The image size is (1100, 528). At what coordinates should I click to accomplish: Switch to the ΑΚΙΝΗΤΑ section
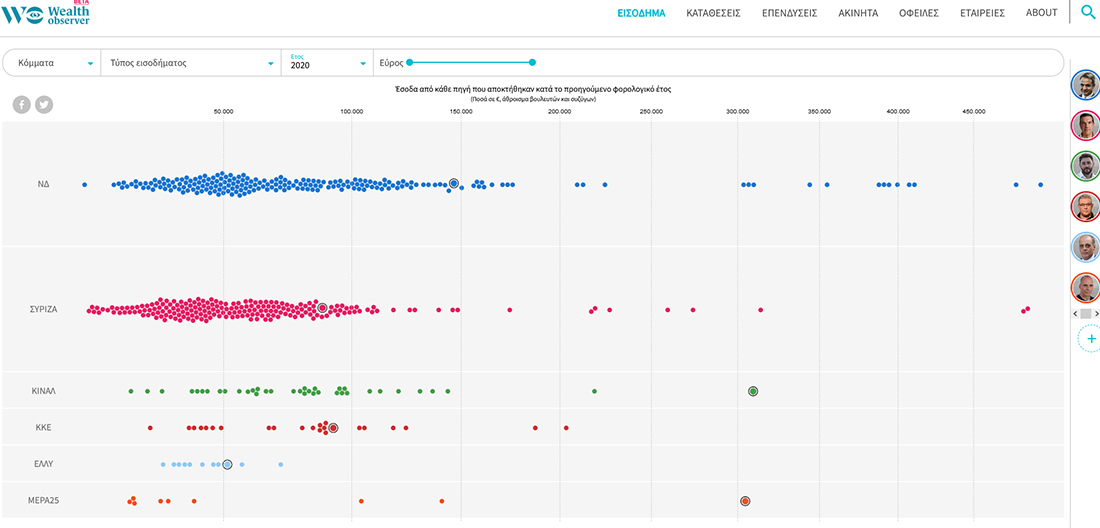pyautogui.click(x=858, y=13)
